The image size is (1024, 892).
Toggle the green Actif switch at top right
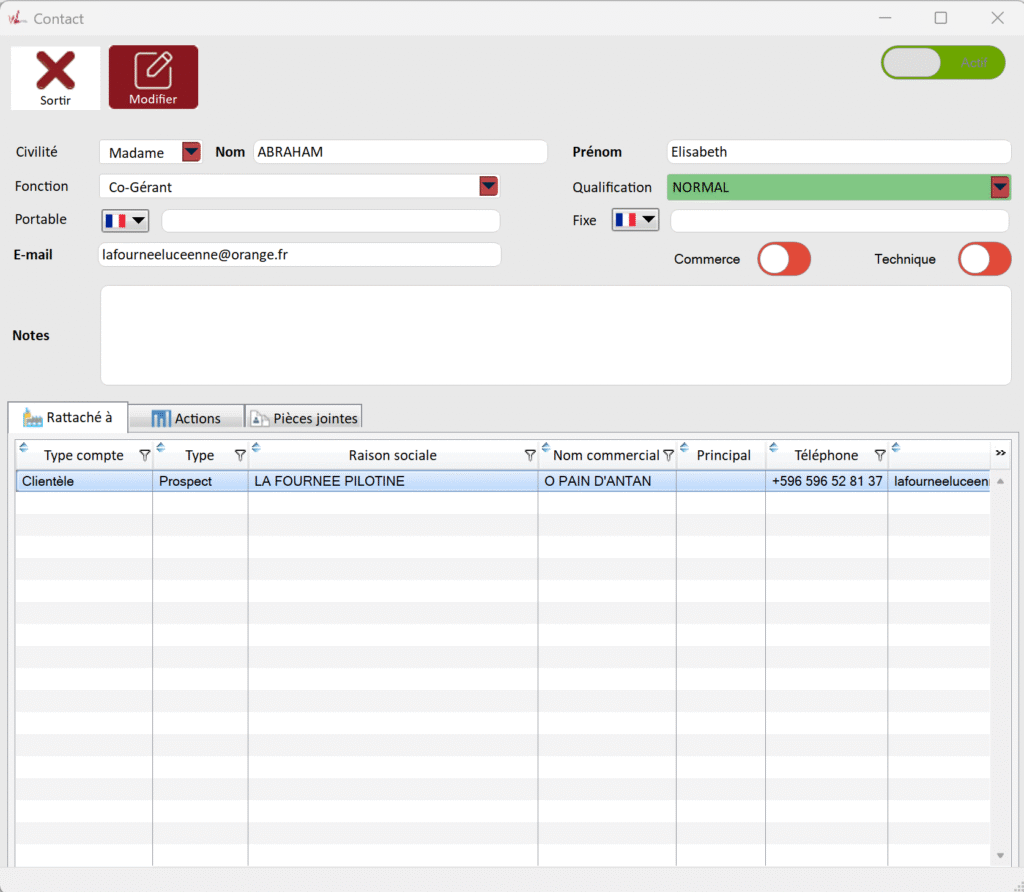point(942,62)
